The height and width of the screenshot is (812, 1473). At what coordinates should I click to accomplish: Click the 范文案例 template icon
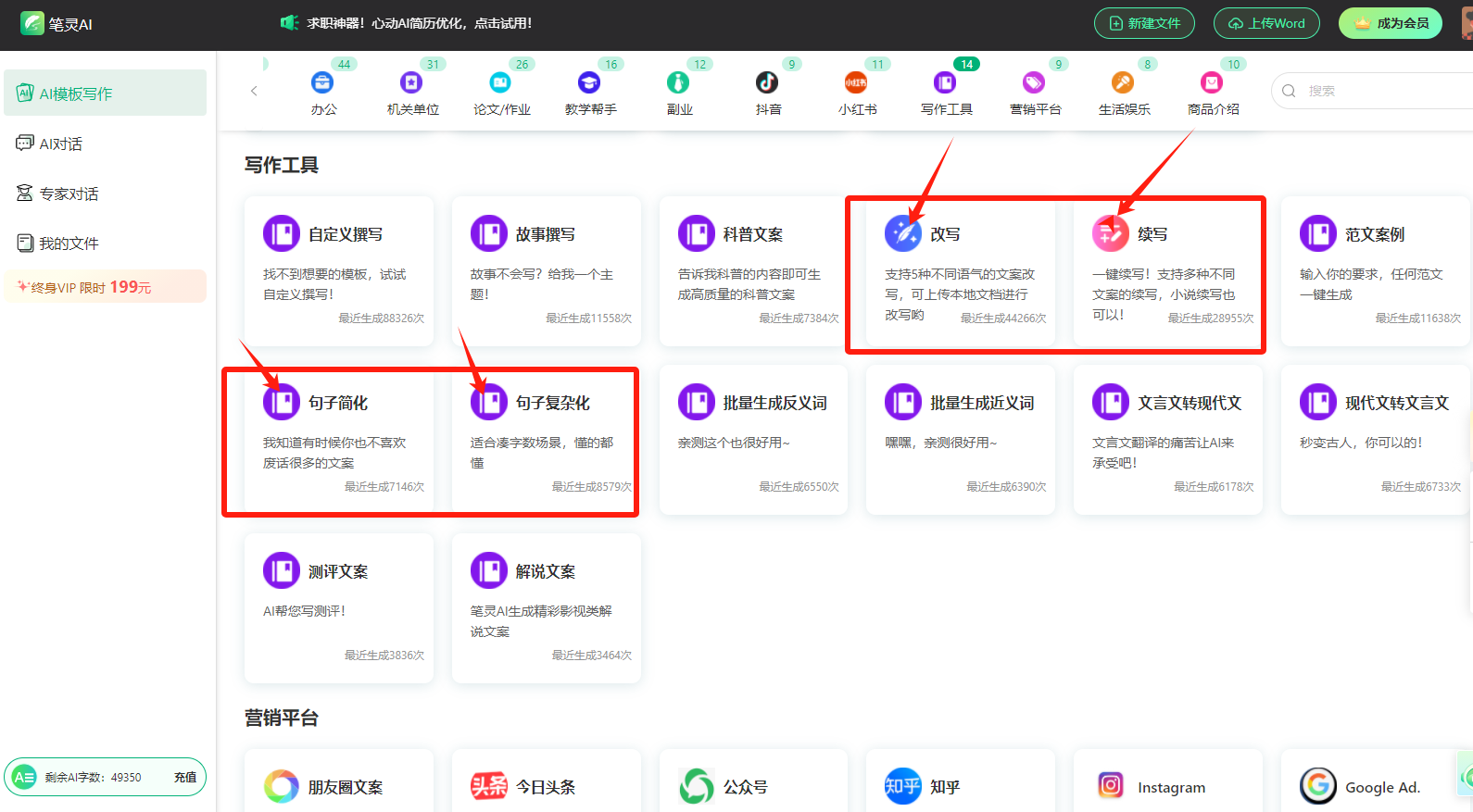1318,233
